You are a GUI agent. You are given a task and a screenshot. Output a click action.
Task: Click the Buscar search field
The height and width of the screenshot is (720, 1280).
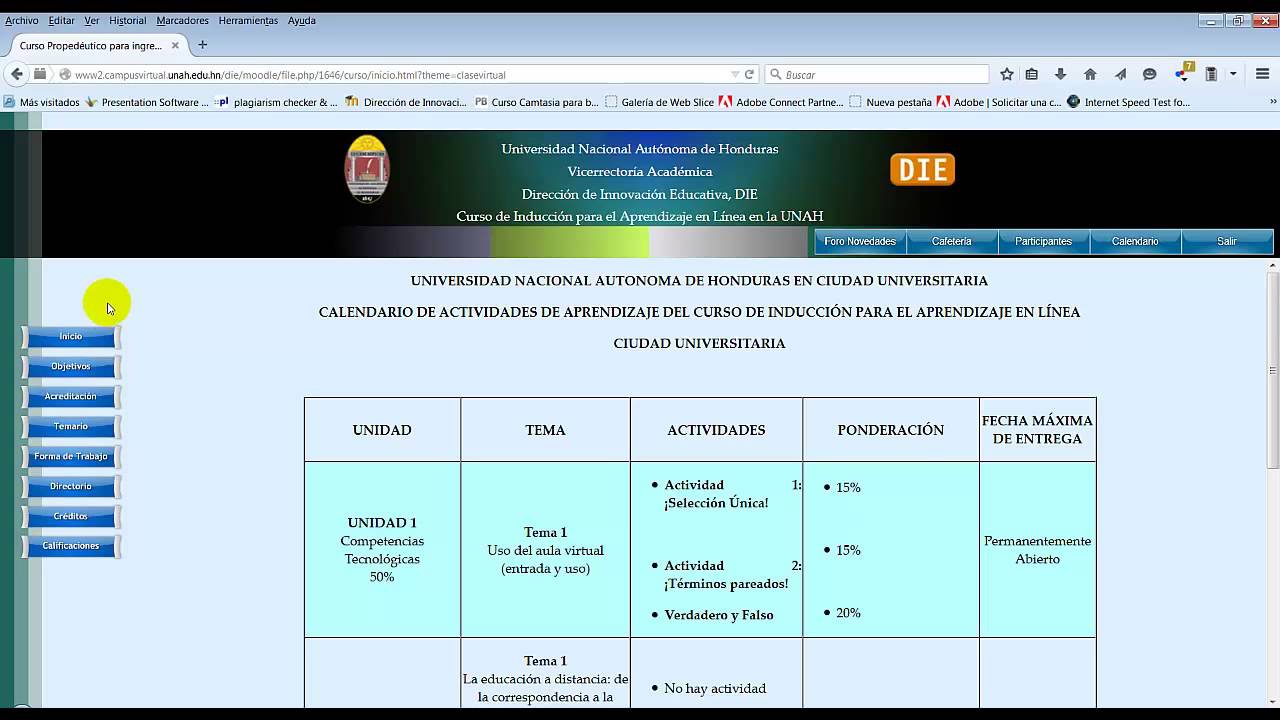[x=877, y=74]
